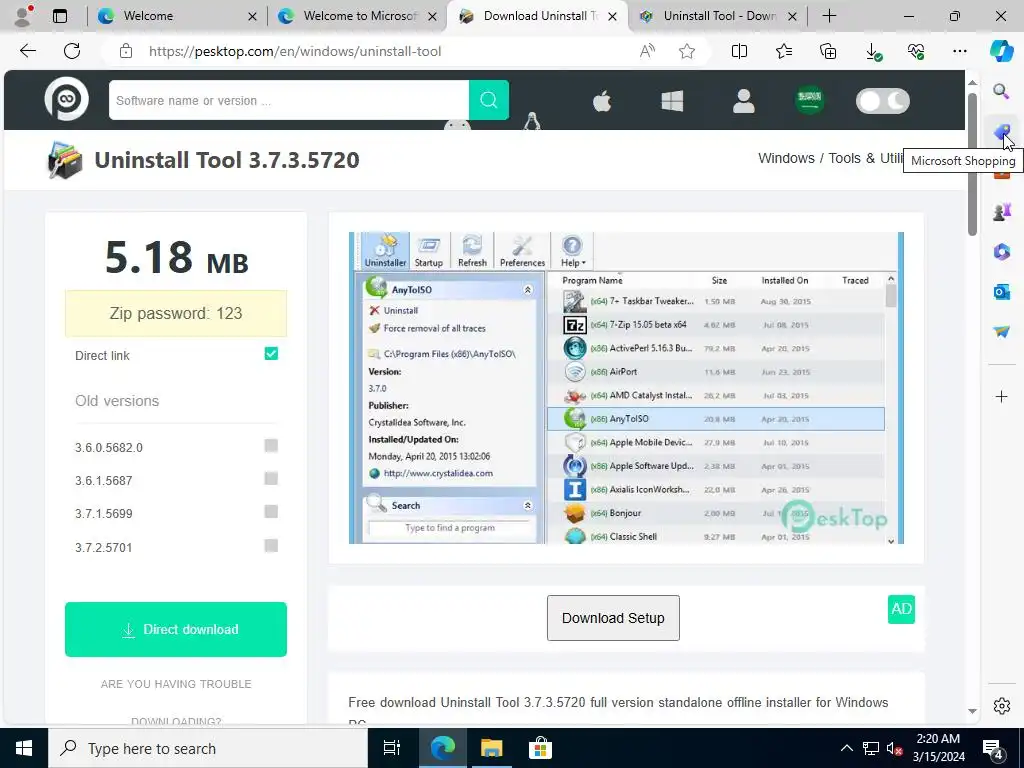Viewport: 1024px width, 768px height.
Task: Open the Windows Start menu
Action: coord(24,748)
